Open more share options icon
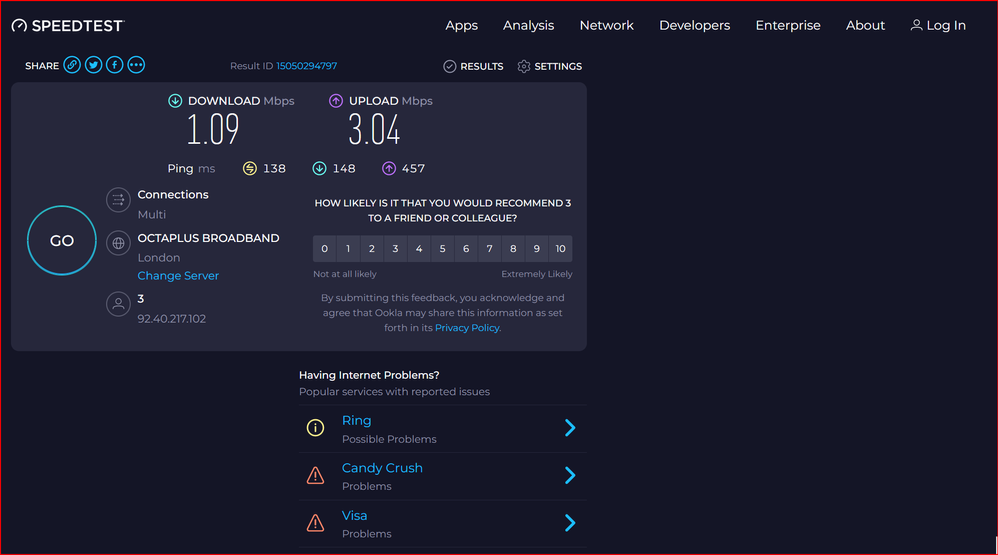Viewport: 998px width, 555px height. pyautogui.click(x=136, y=65)
